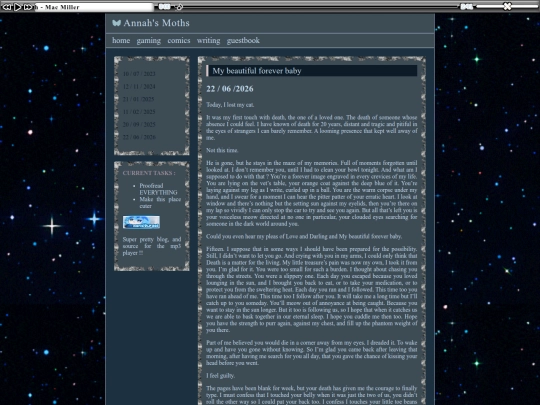
Task: Open the 12 / 11 / 2024 entry
Action: (139, 86)
